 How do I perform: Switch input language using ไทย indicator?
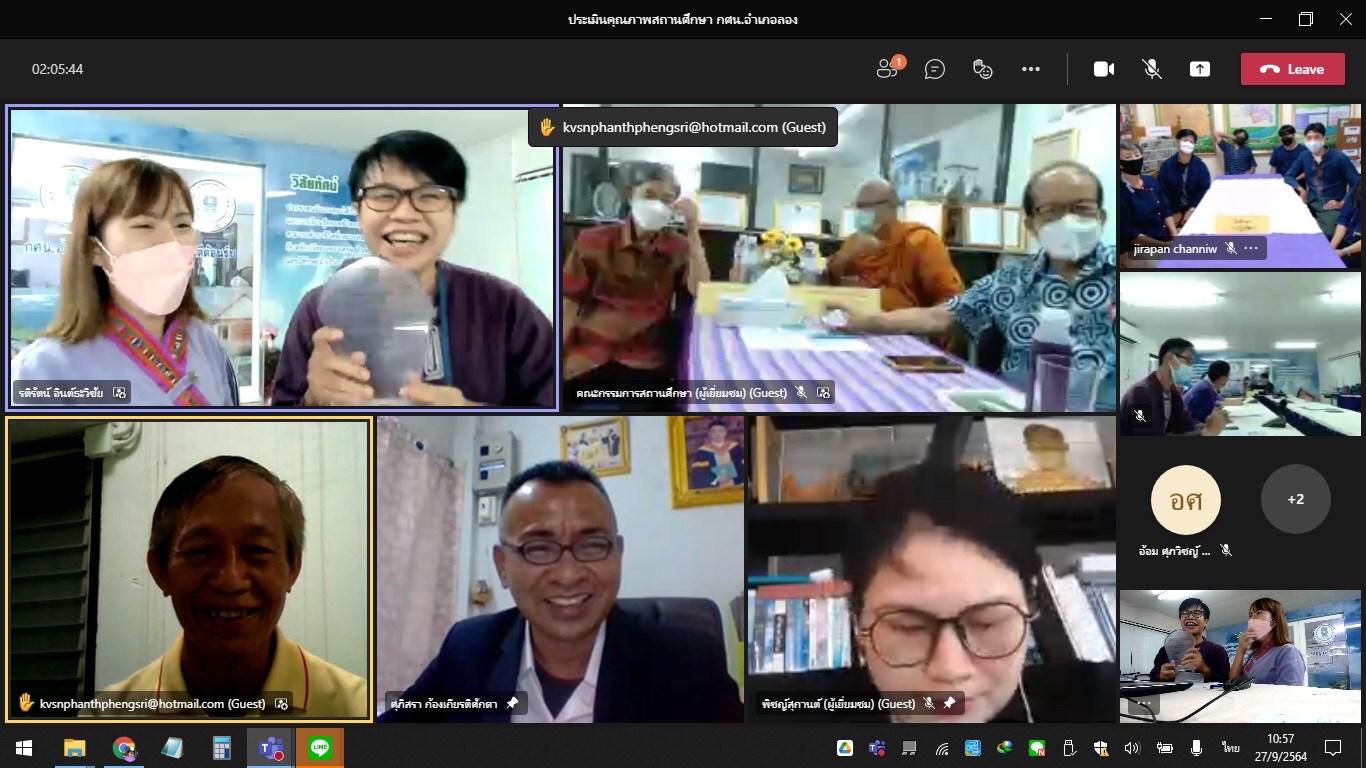click(1230, 748)
